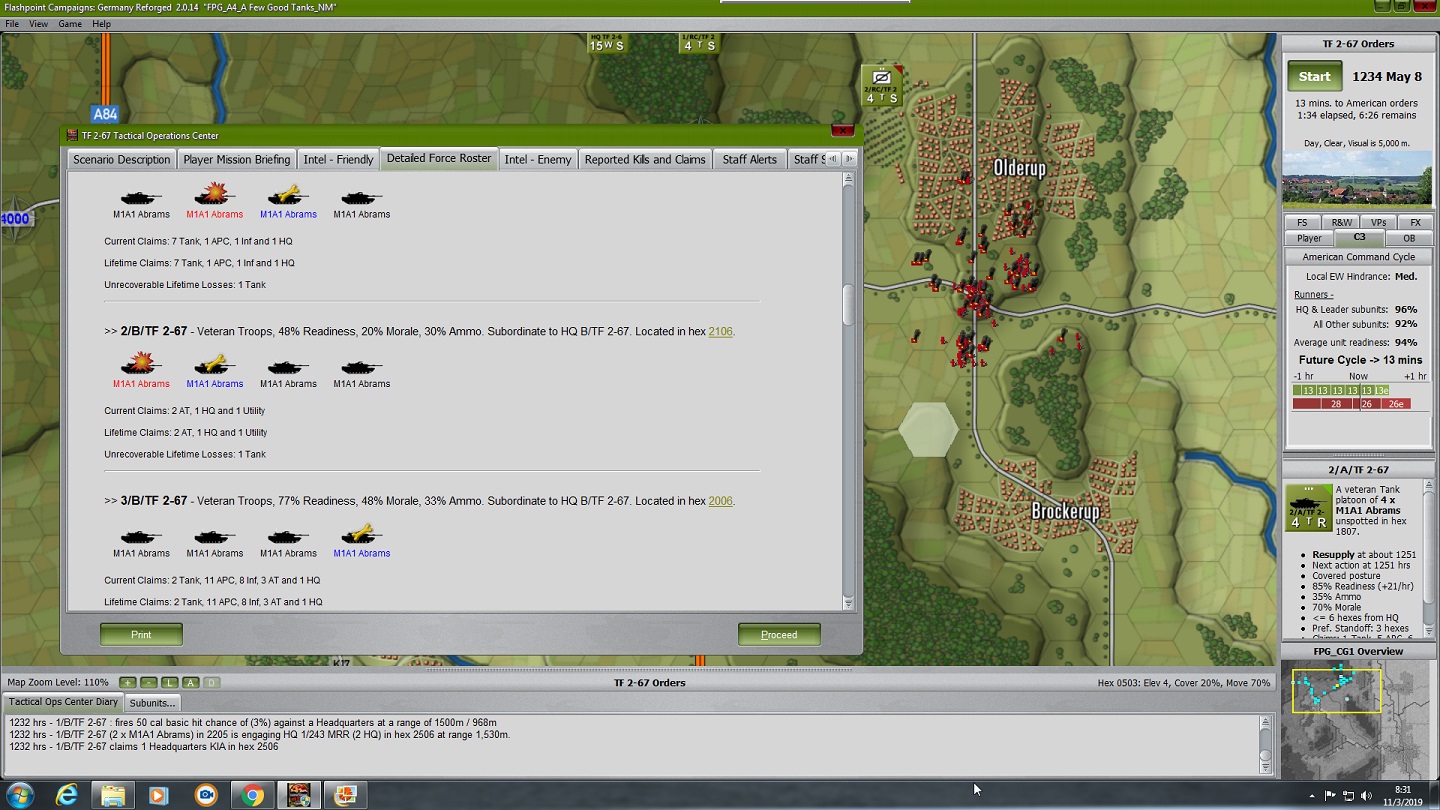Open the VPs side panel tab
1440x810 pixels.
(x=1379, y=222)
